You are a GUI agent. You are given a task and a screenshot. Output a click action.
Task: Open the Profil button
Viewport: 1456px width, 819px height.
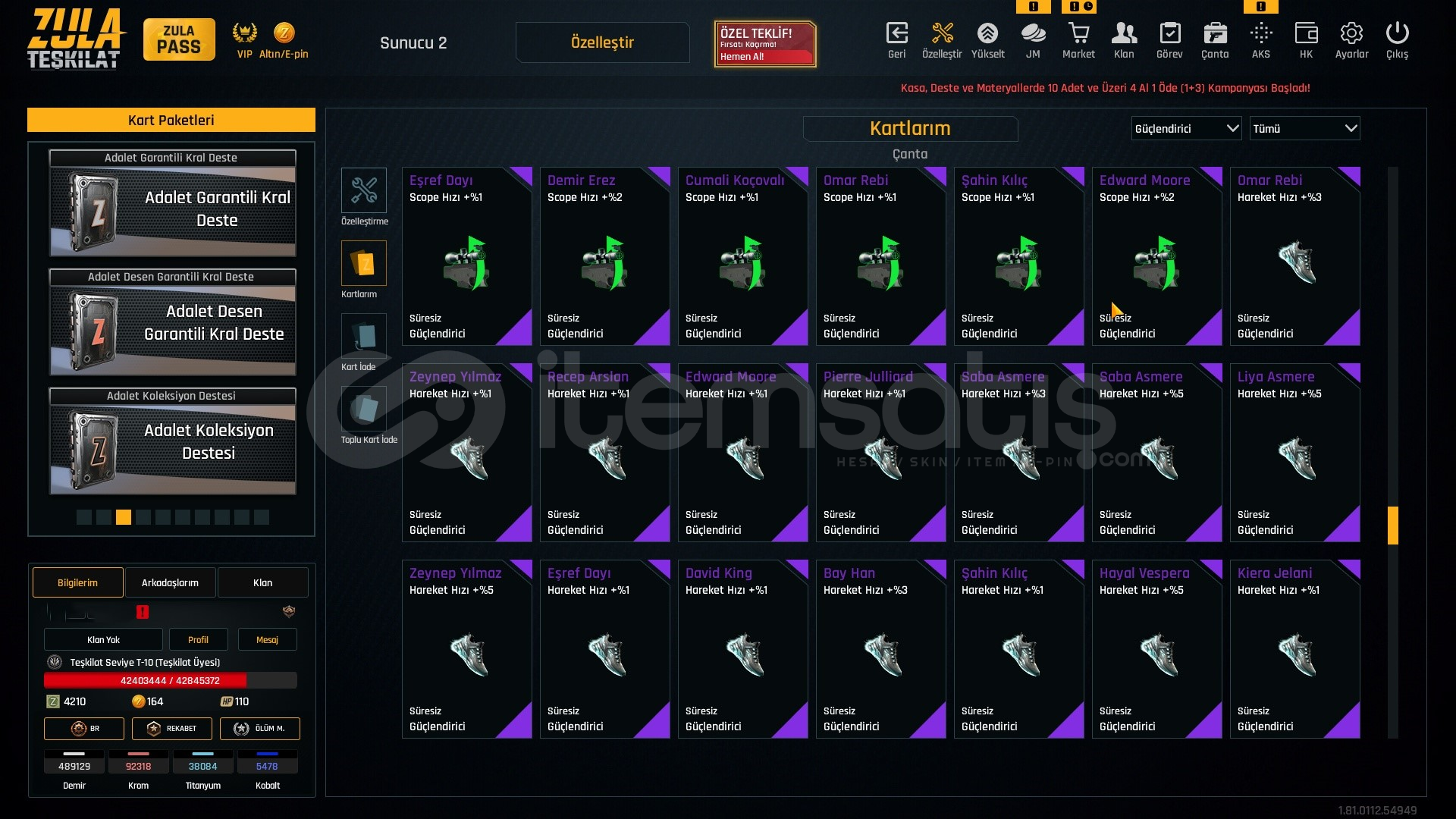(x=198, y=639)
